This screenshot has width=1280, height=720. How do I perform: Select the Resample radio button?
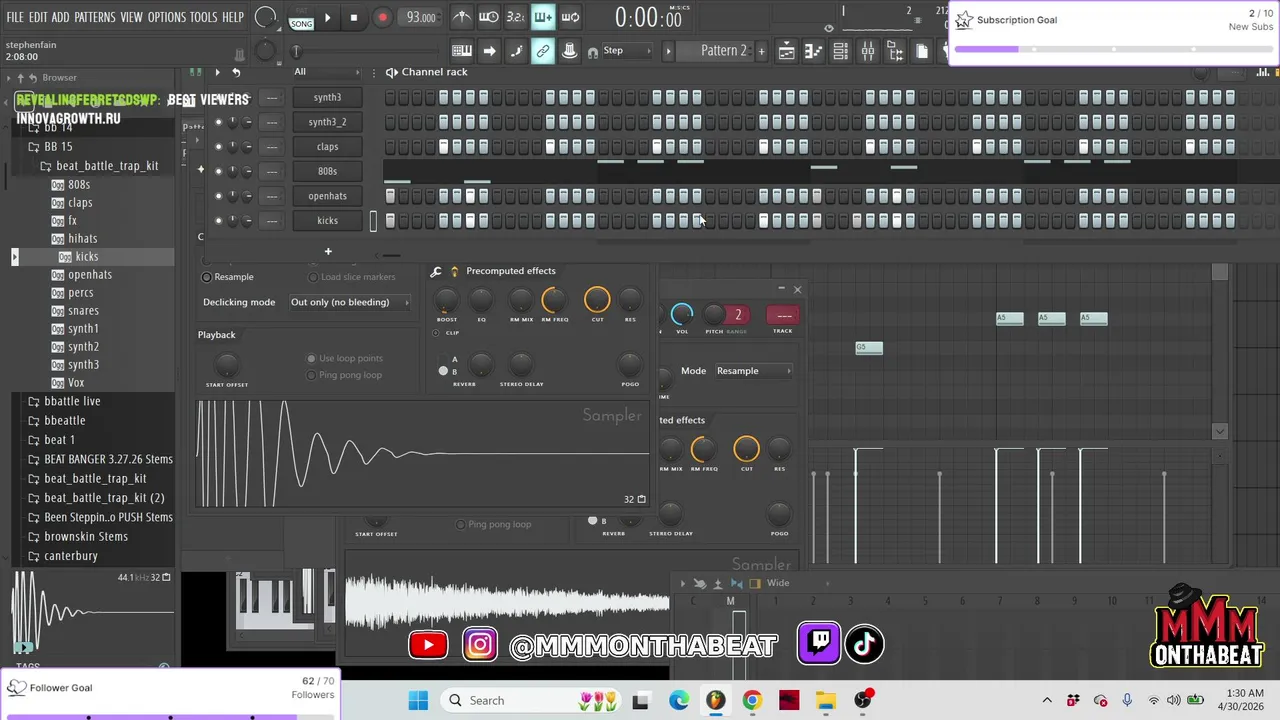[207, 277]
